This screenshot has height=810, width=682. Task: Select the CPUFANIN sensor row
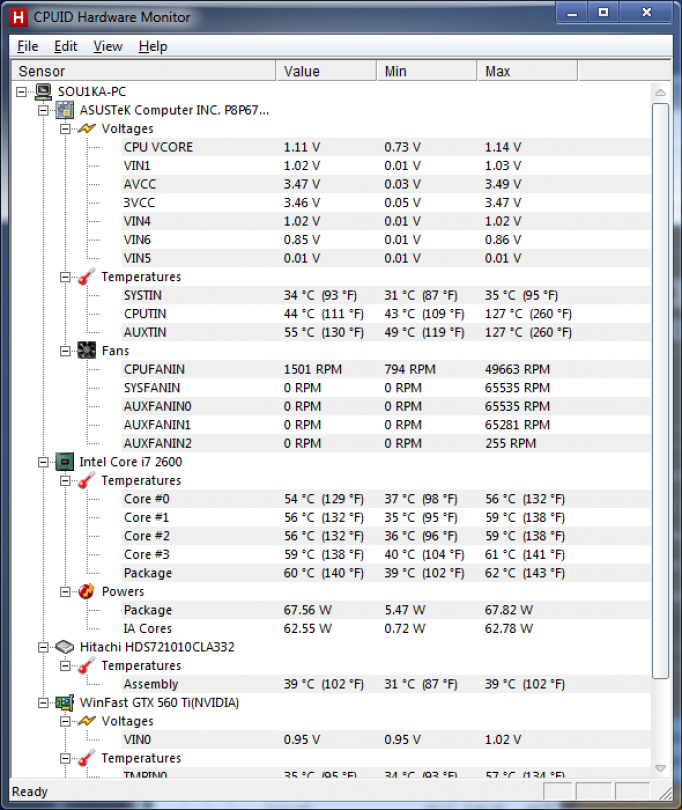(x=154, y=369)
